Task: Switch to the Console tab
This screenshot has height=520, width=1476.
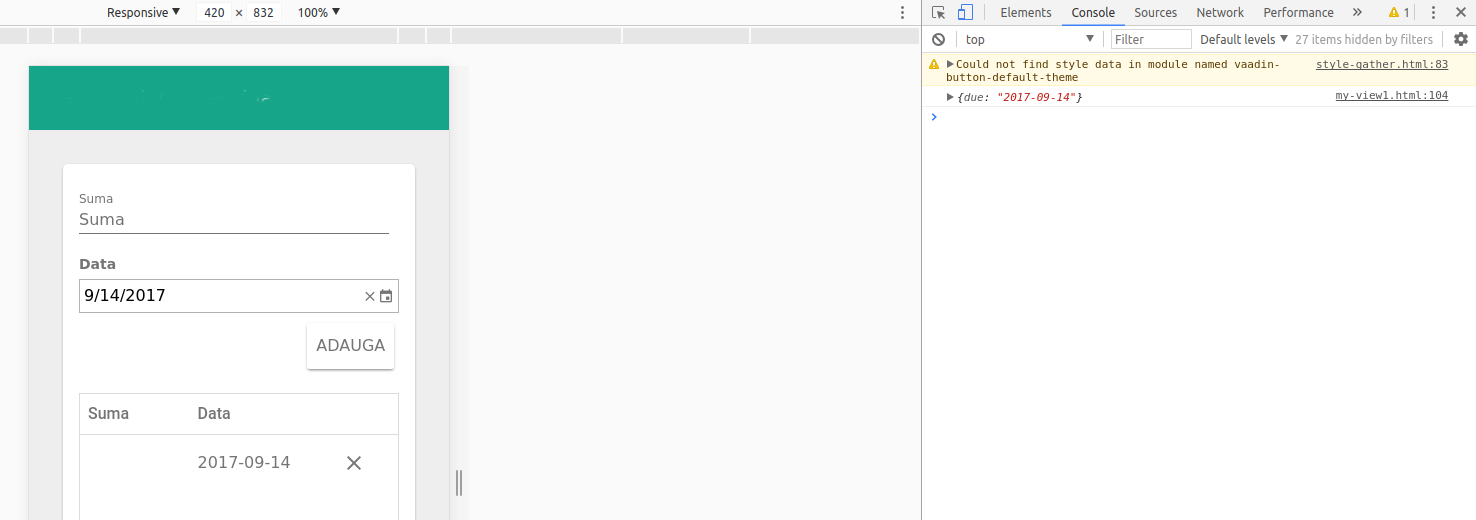Action: click(x=1093, y=13)
